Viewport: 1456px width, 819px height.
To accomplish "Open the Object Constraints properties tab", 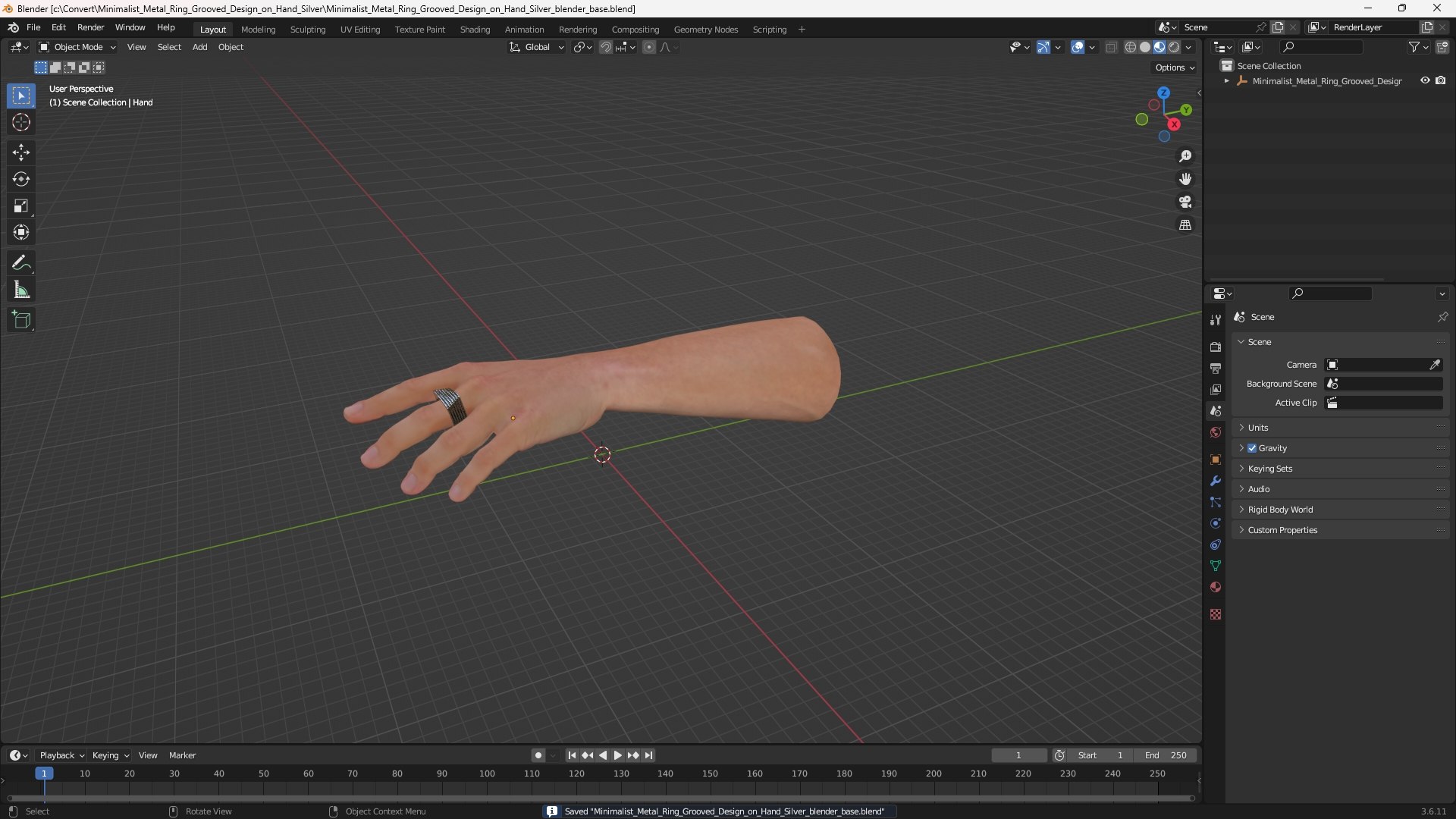I will [1216, 544].
